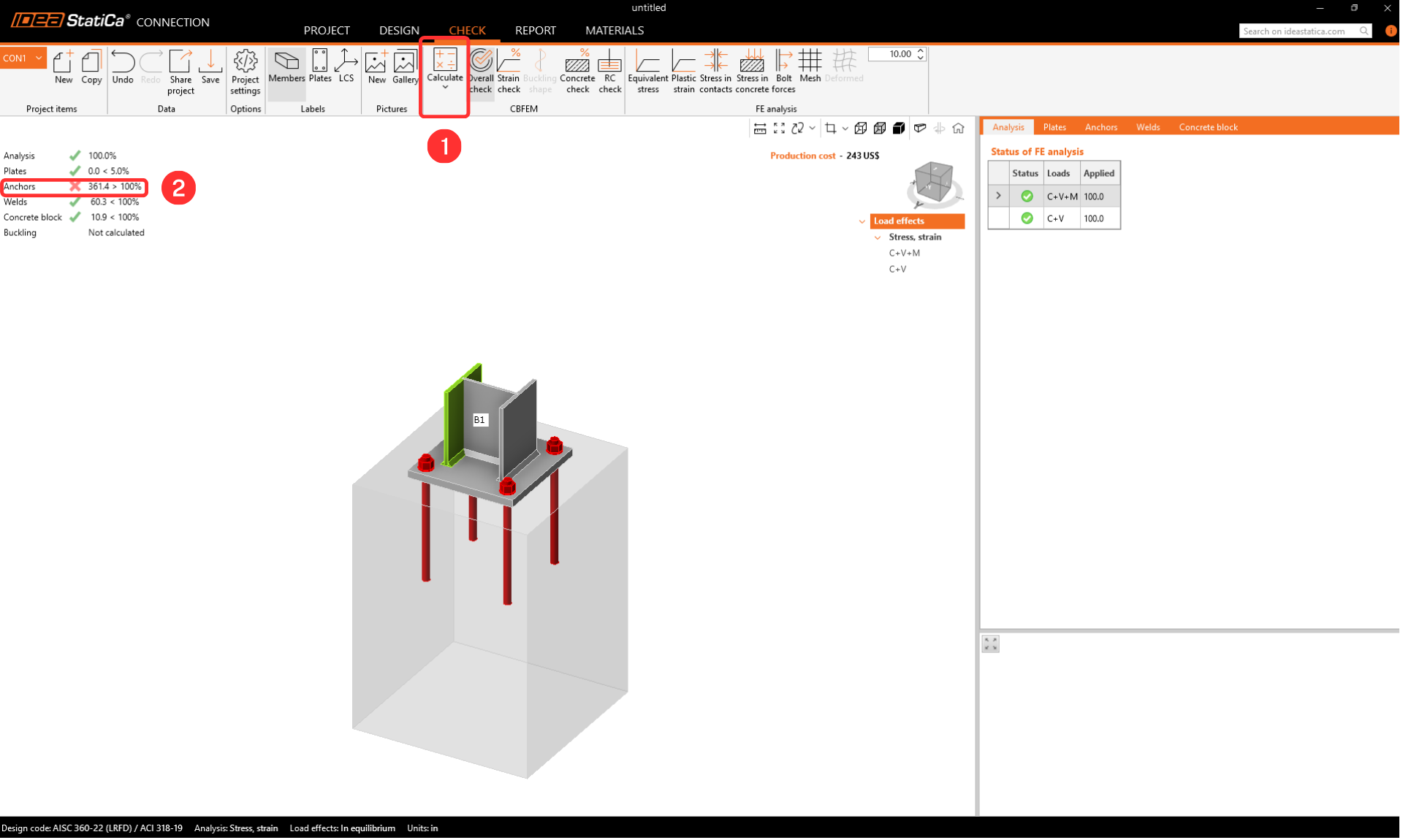Switch to the REPORT ribbon tab

click(x=535, y=30)
